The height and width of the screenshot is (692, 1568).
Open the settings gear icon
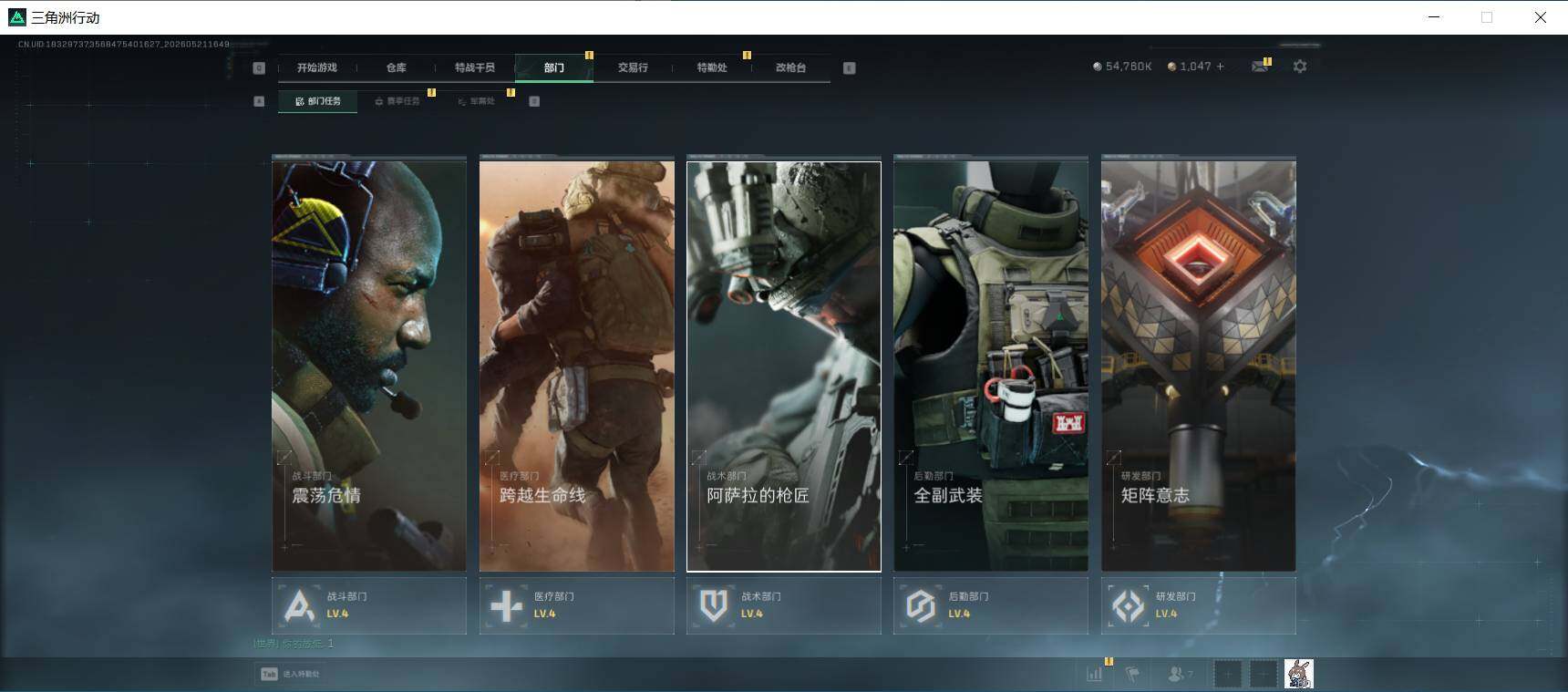(x=1300, y=67)
